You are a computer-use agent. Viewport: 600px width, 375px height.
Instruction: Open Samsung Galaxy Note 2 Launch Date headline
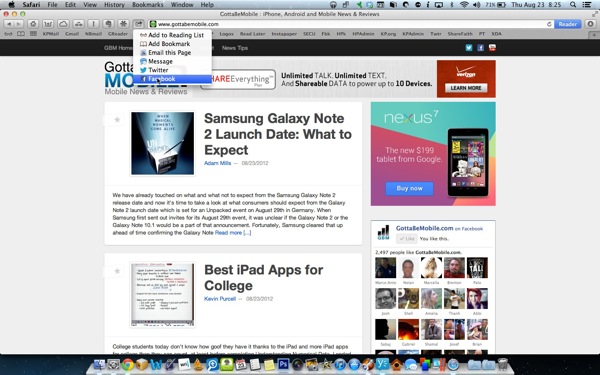coord(278,134)
